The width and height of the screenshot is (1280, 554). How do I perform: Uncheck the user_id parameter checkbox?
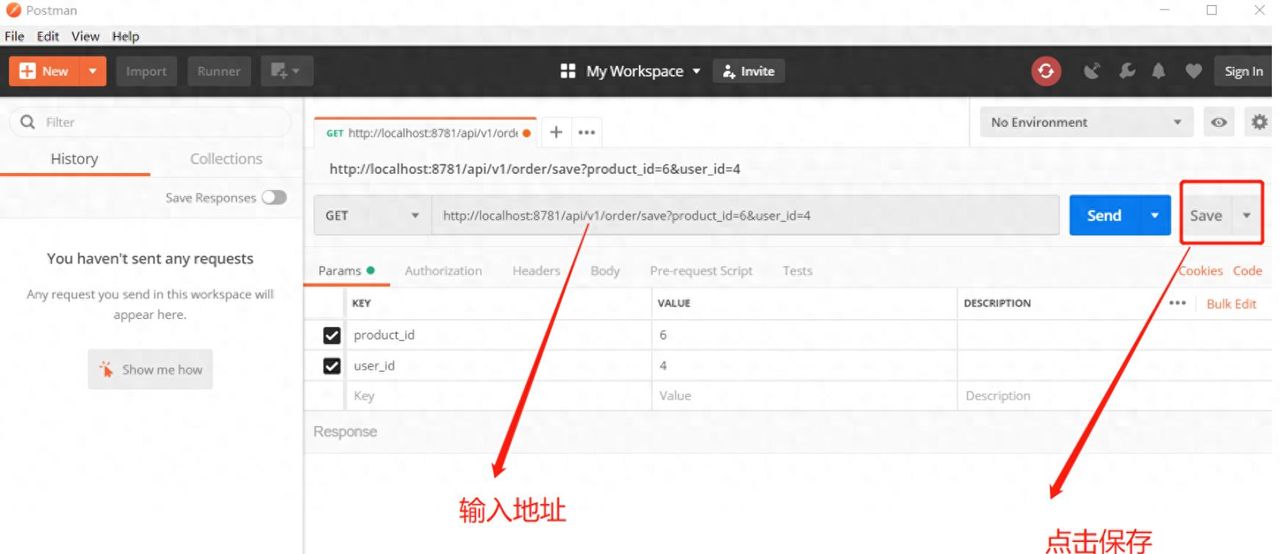332,366
